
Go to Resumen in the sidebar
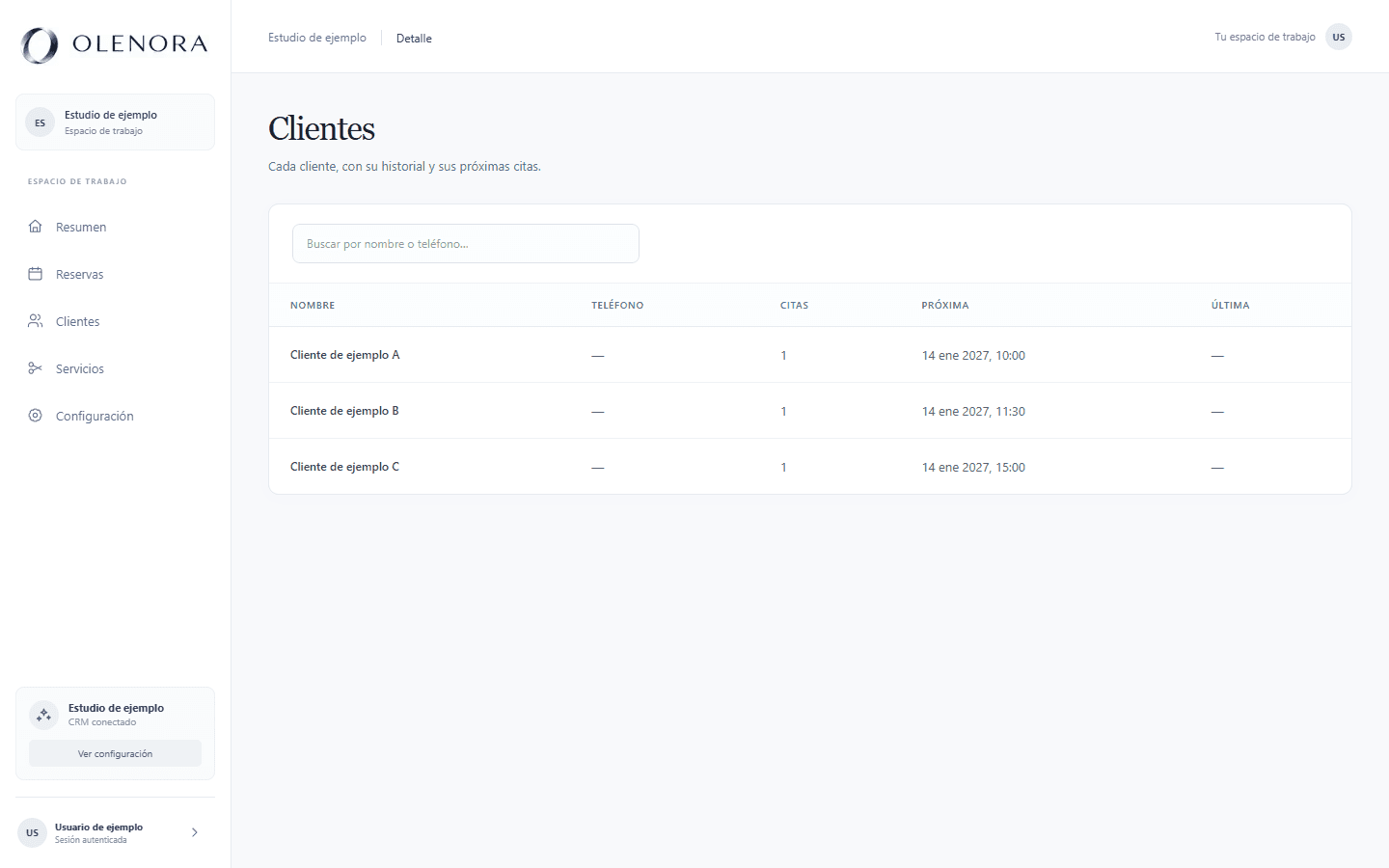(115, 227)
